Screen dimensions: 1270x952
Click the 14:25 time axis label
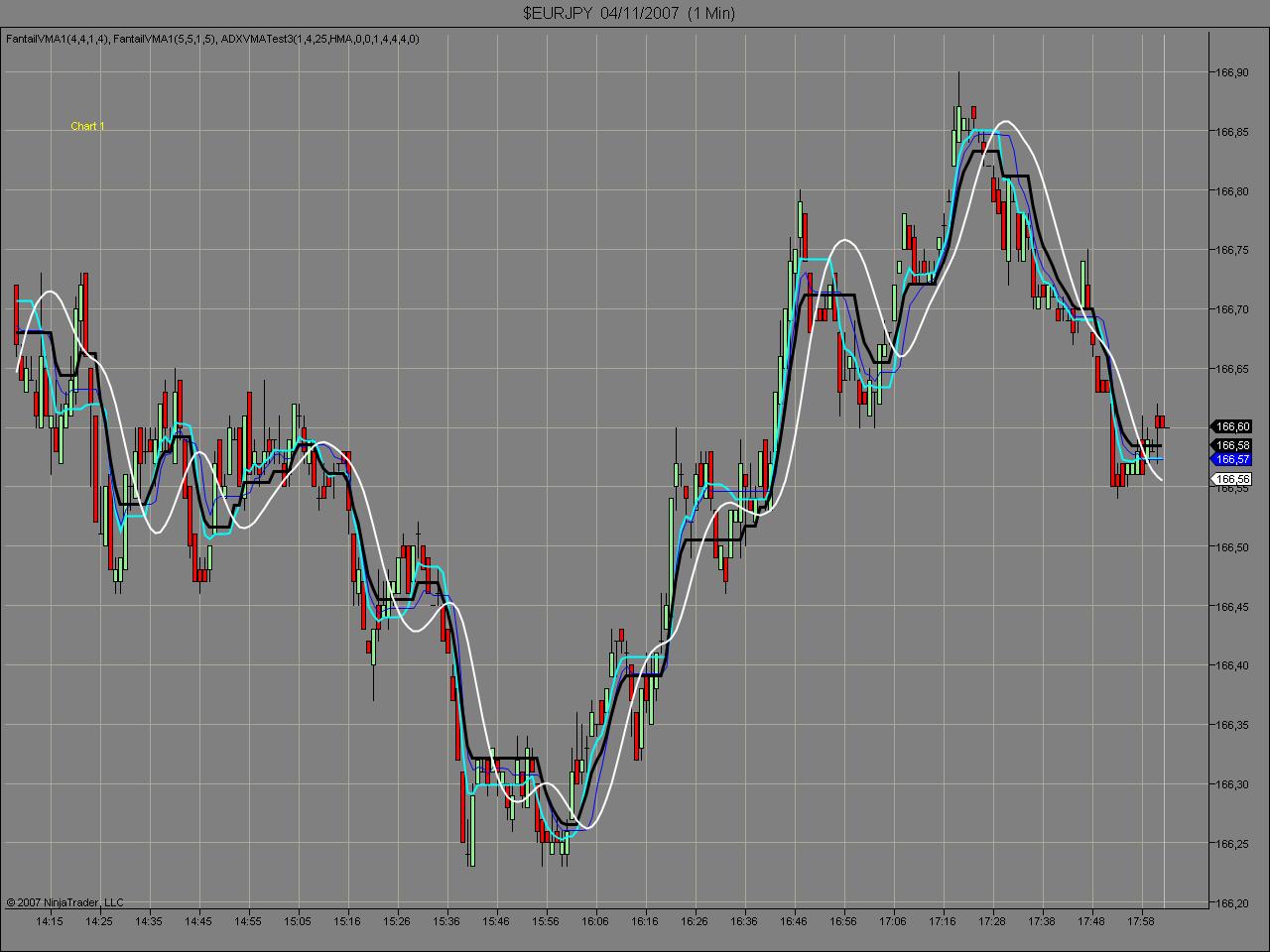(99, 921)
